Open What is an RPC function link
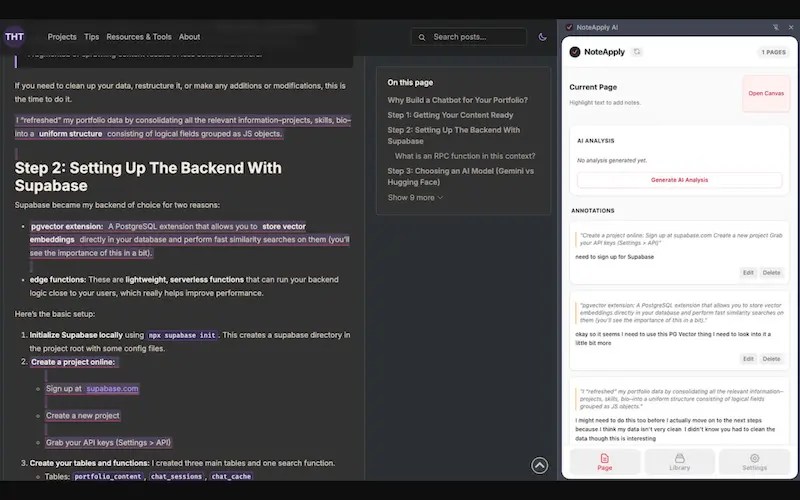Image resolution: width=800 pixels, height=500 pixels. (465, 156)
